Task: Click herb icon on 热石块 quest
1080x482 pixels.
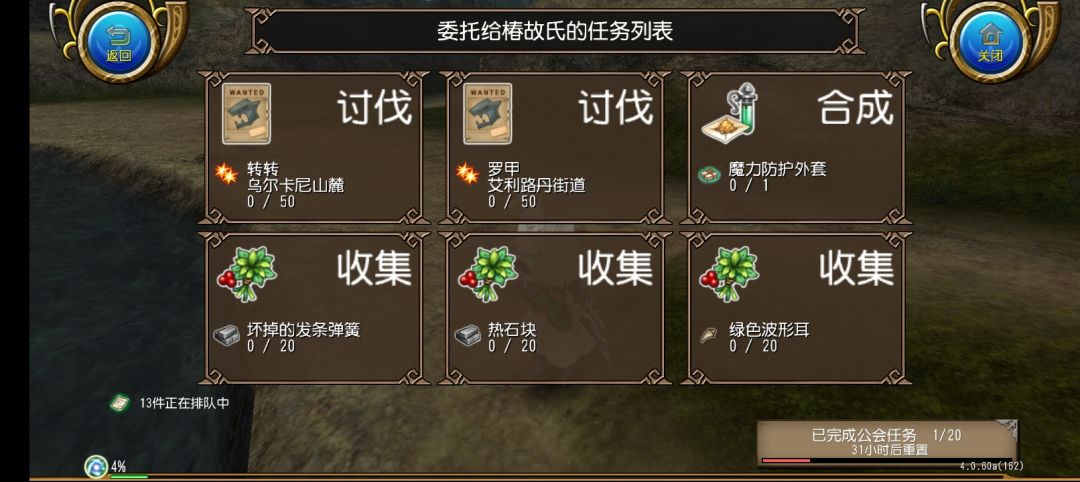Action: point(487,274)
